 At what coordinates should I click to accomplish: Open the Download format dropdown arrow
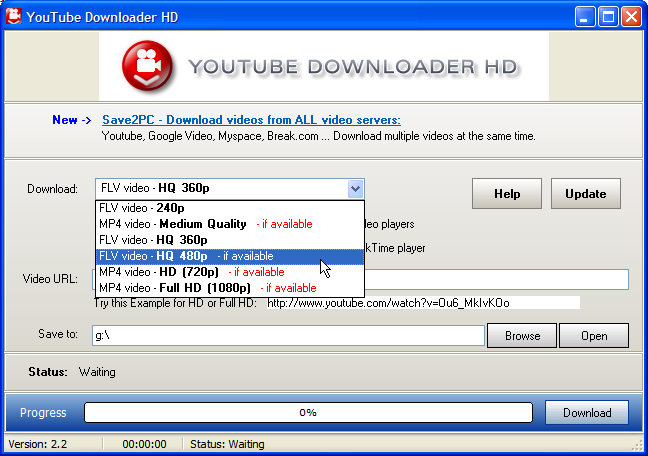[x=355, y=189]
